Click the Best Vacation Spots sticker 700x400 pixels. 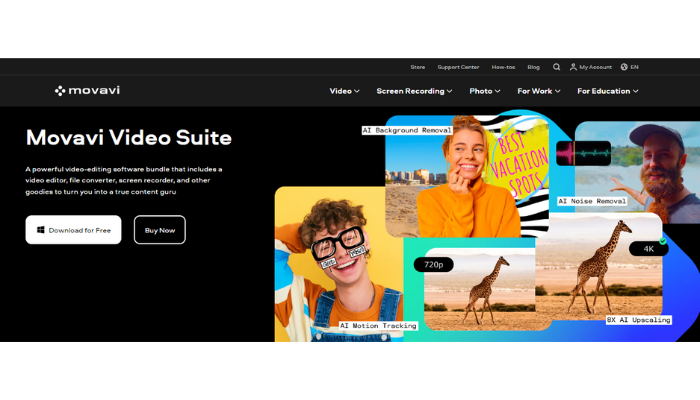[x=518, y=165]
